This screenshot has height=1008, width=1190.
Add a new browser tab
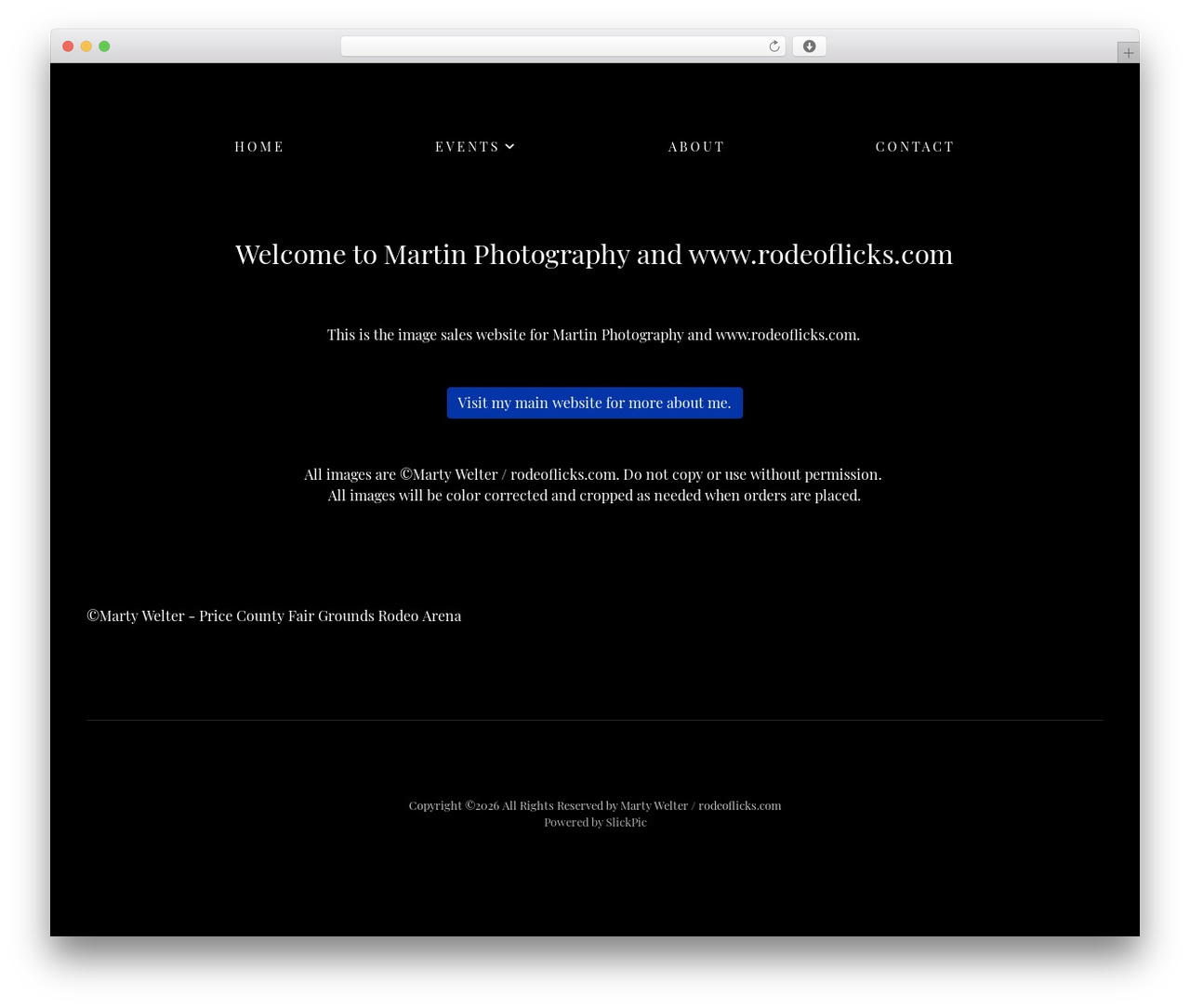pos(1128,53)
